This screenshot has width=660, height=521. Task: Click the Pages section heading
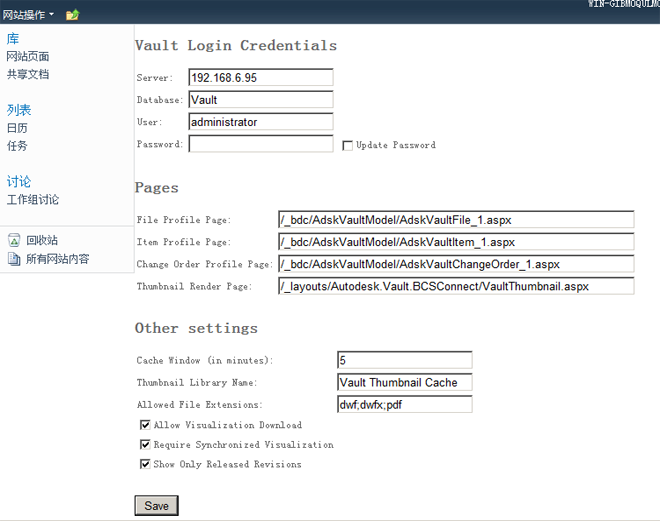coord(157,188)
